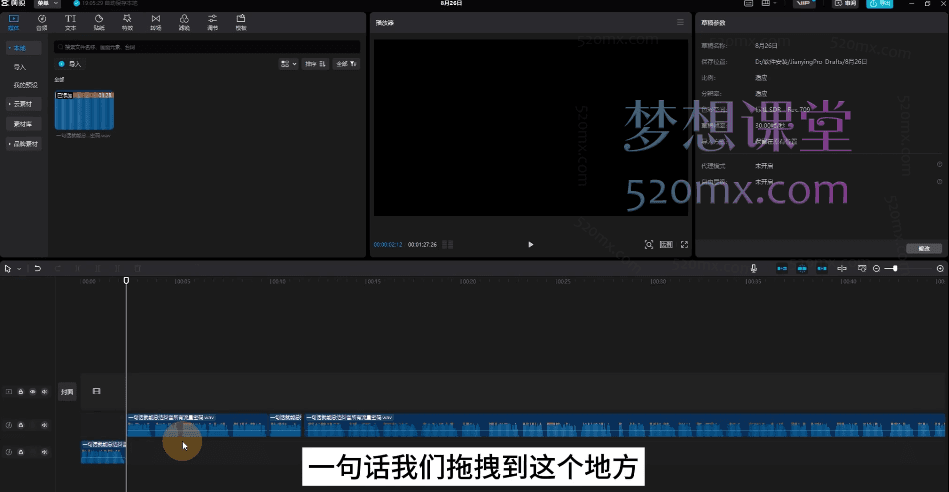Open the Templates (模板) tab

(241, 22)
